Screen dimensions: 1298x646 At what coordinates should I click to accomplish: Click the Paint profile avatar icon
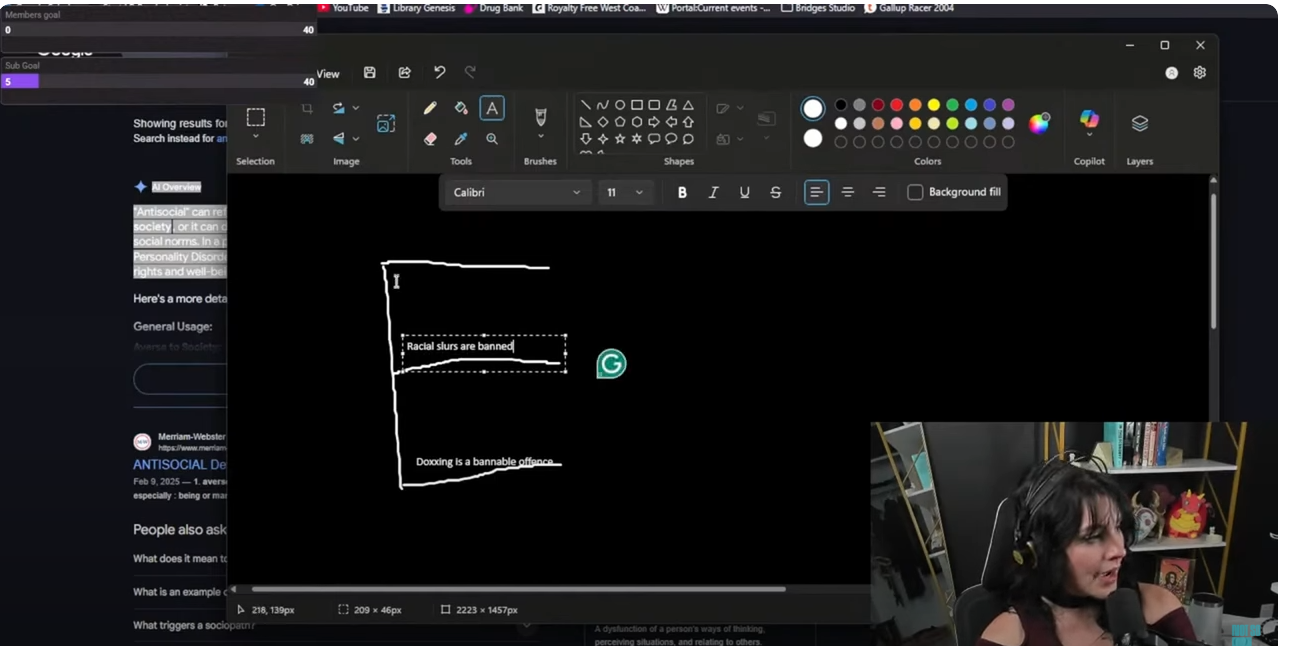click(1172, 73)
